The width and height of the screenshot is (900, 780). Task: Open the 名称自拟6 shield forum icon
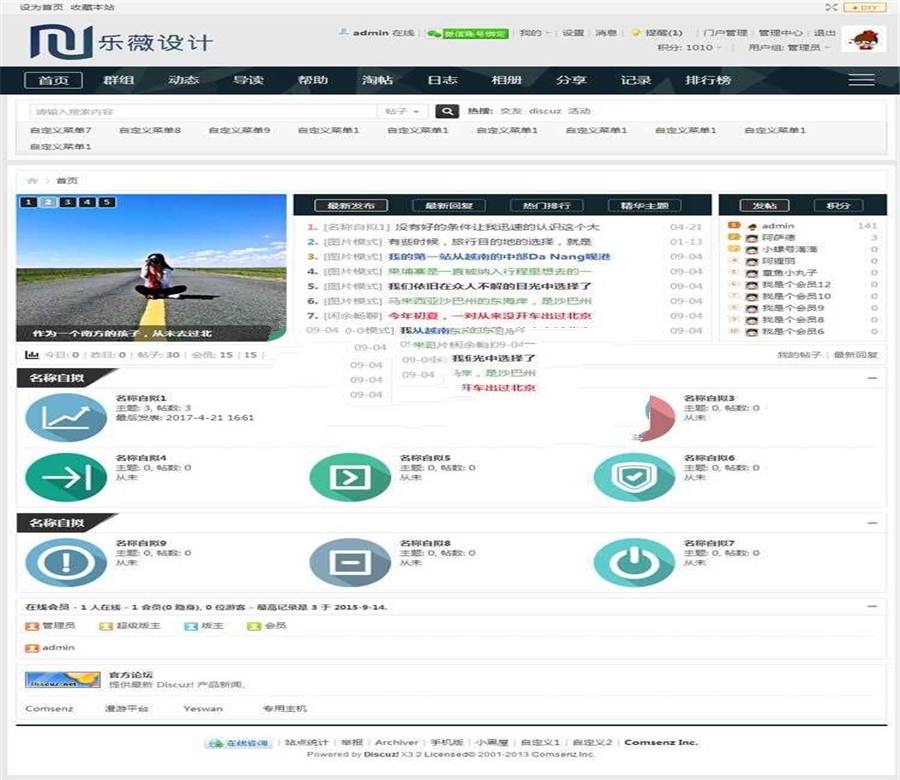634,477
